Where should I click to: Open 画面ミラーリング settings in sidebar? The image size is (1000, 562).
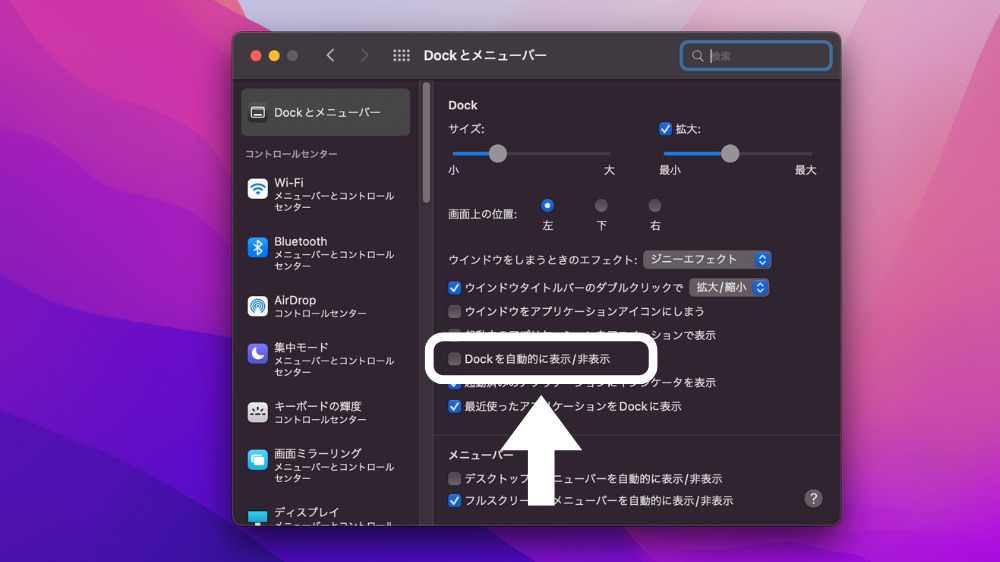click(x=325, y=465)
